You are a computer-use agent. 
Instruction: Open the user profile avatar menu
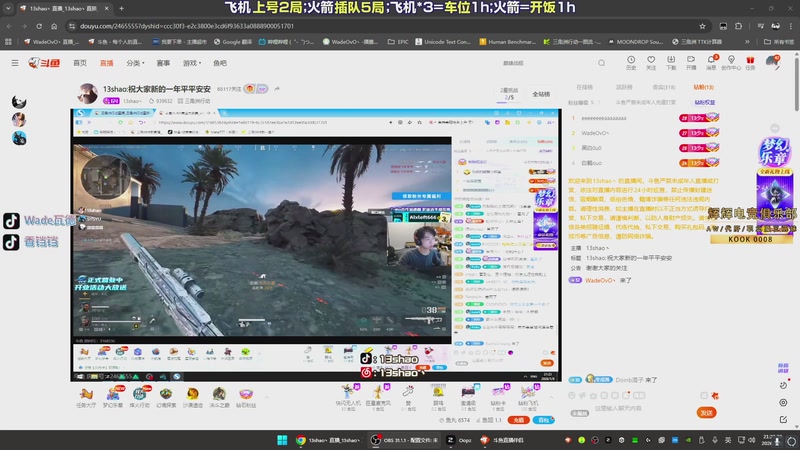pos(773,62)
